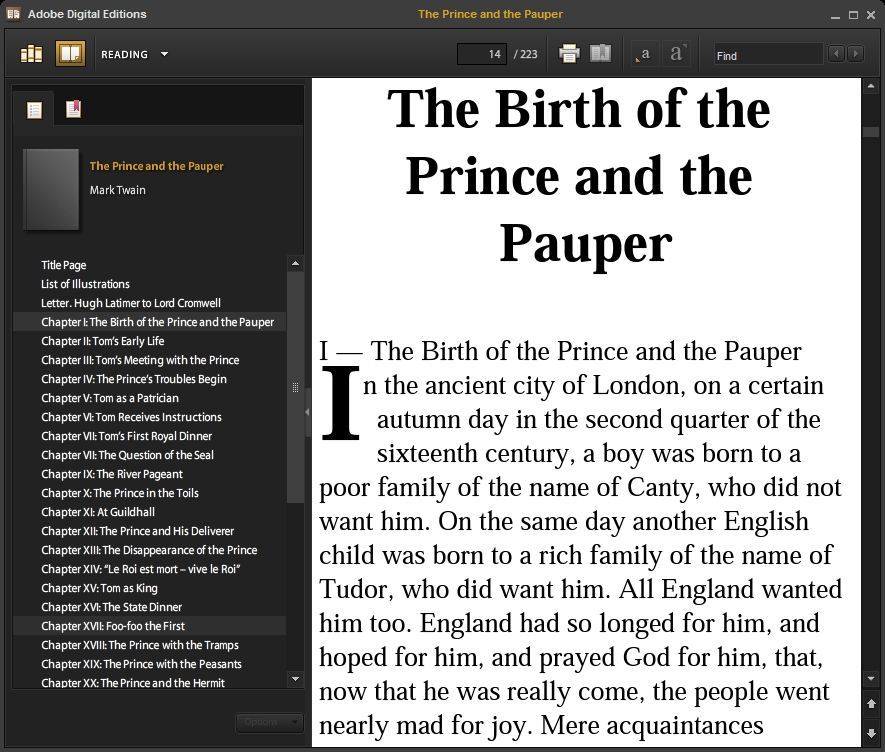Maximize the Adobe Digital Editions window

pyautogui.click(x=853, y=15)
